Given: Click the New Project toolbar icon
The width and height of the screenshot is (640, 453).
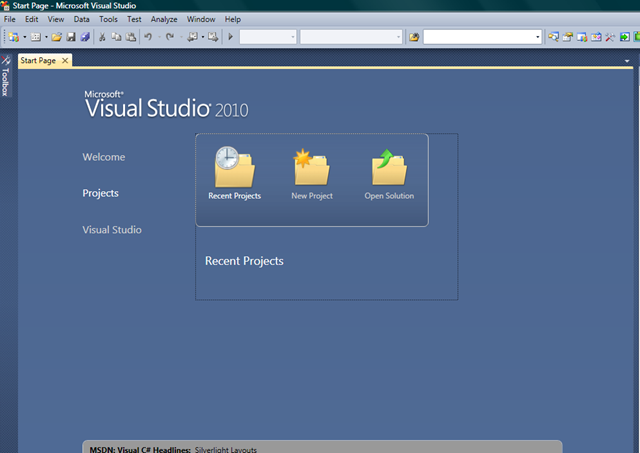Looking at the screenshot, I should click(x=13, y=37).
